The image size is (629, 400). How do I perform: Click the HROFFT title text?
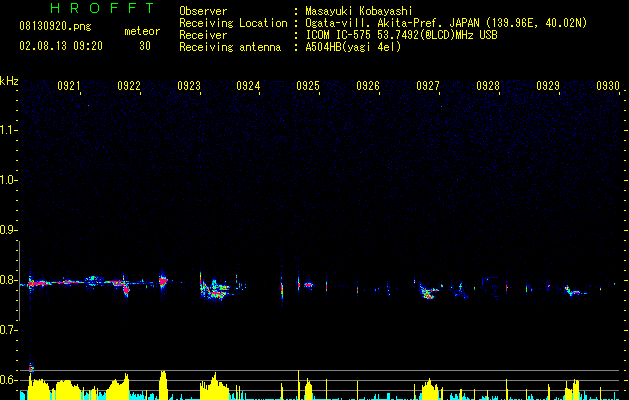103,8
